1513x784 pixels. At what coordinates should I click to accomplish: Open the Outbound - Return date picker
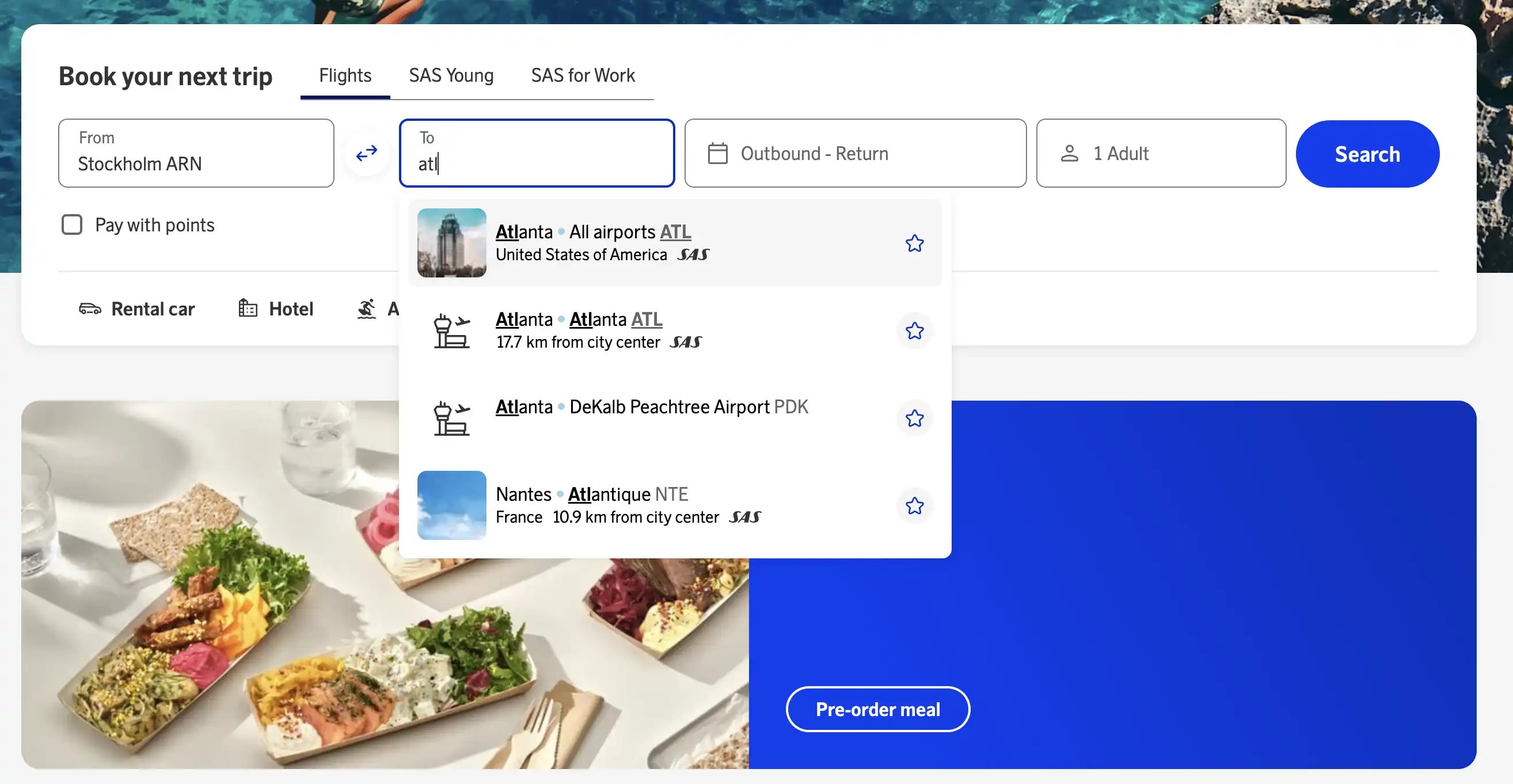click(x=855, y=153)
